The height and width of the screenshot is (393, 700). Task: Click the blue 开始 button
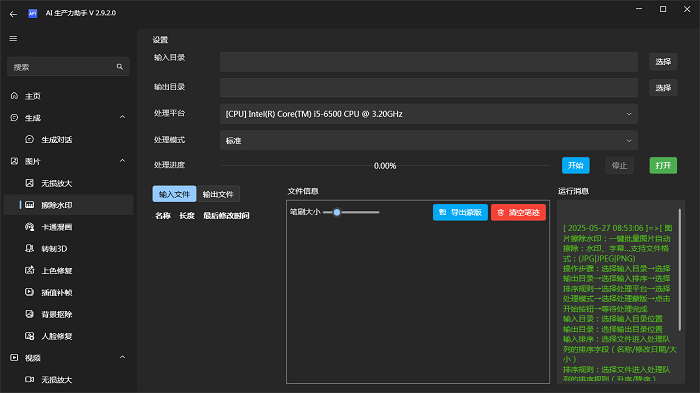coord(575,165)
